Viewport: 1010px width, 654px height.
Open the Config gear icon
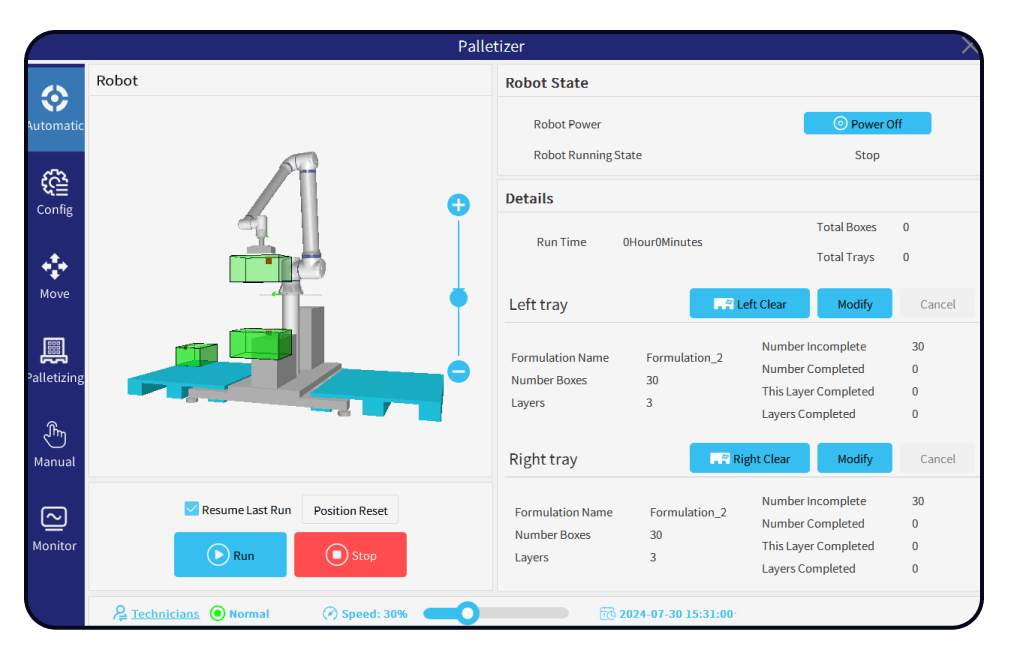pyautogui.click(x=55, y=184)
